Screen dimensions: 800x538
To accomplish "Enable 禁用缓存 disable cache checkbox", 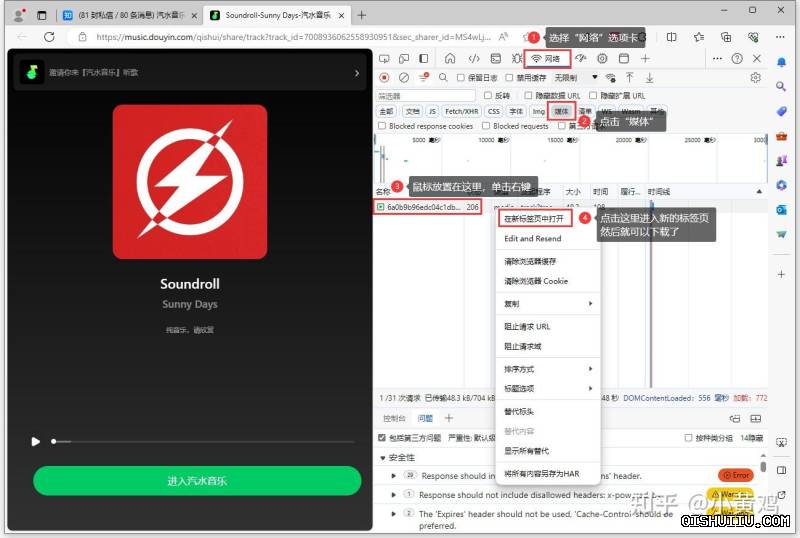I will (x=509, y=78).
